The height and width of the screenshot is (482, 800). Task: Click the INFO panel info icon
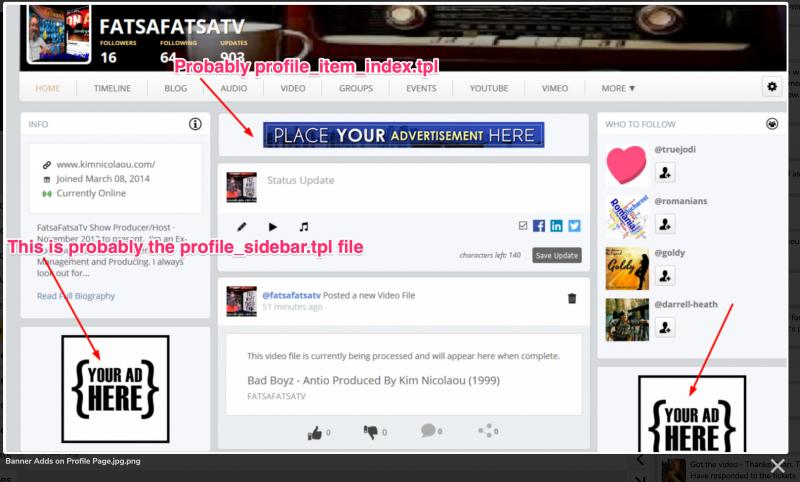point(195,124)
